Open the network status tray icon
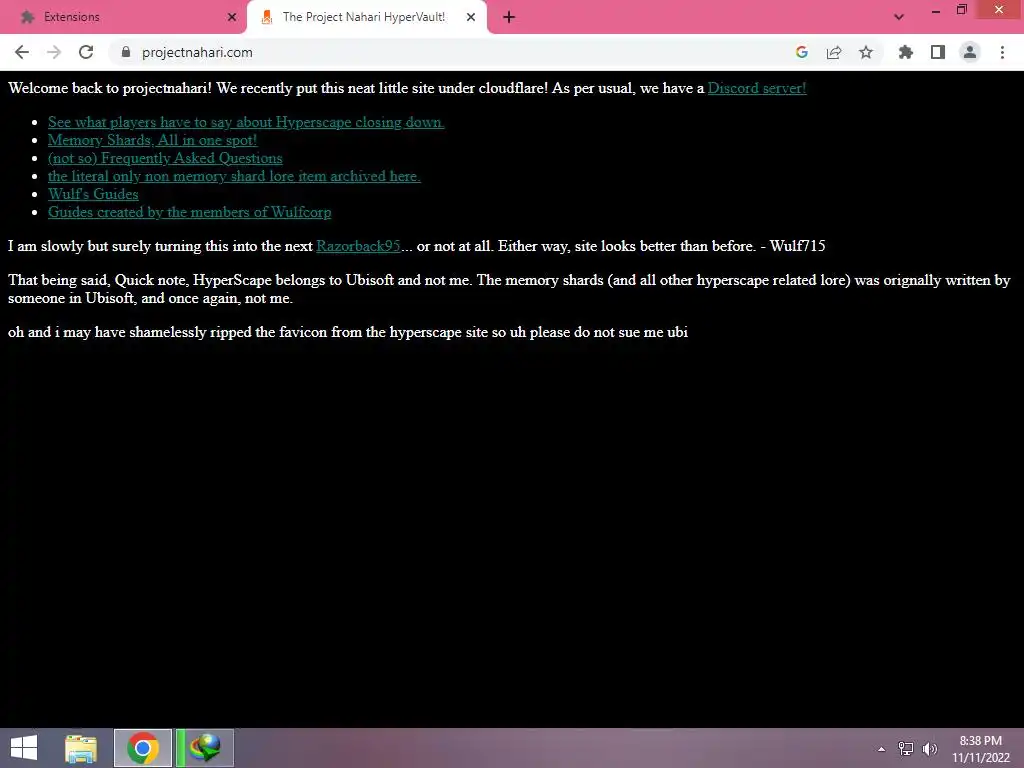This screenshot has height=768, width=1024. click(x=906, y=749)
